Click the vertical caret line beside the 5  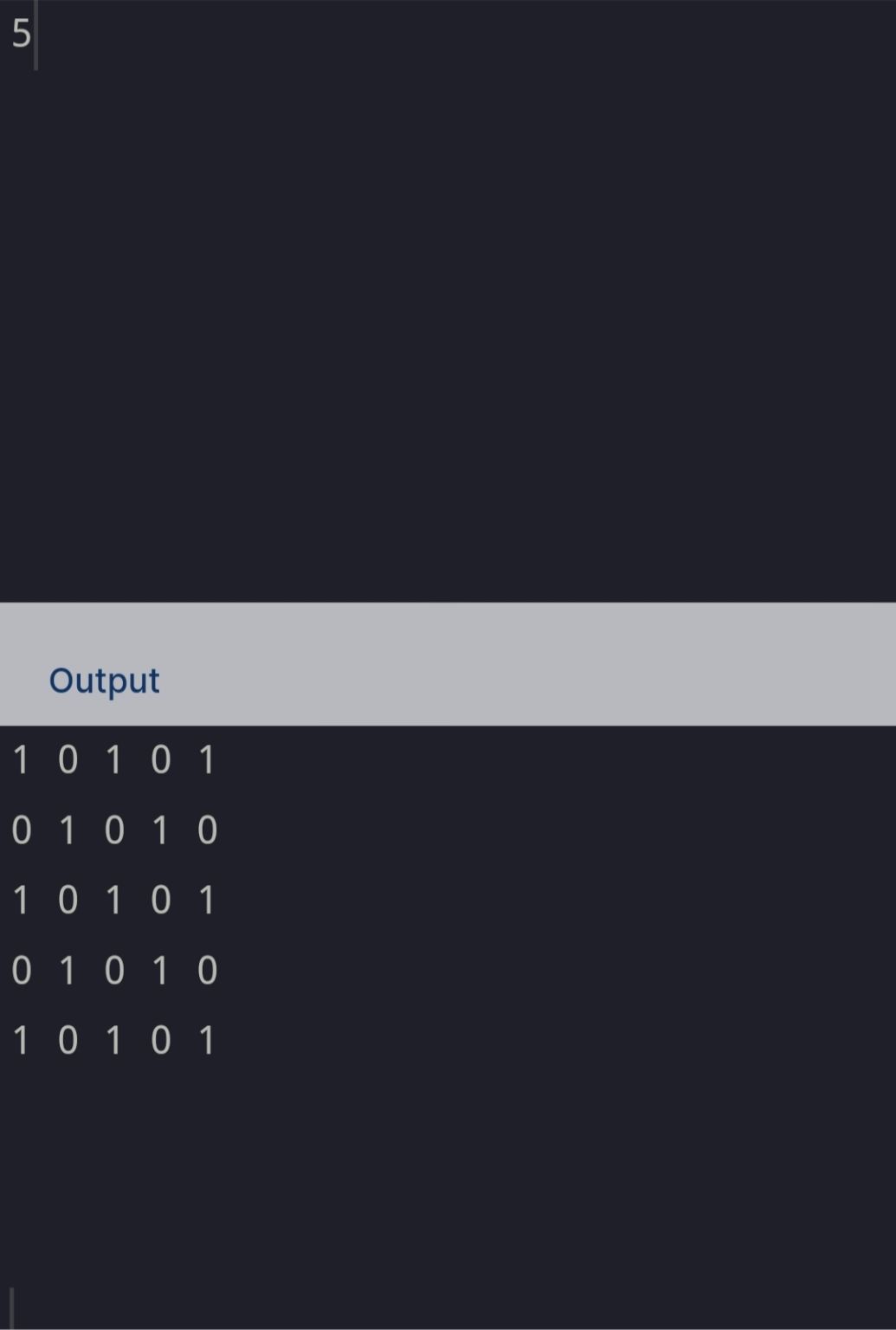[x=35, y=35]
